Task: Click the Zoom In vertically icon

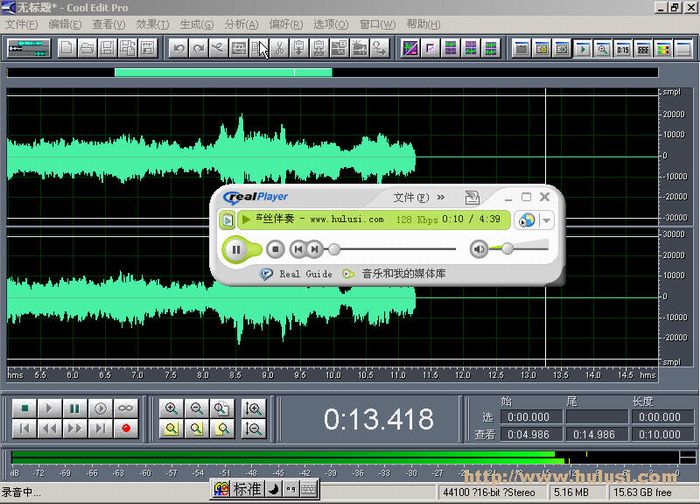Action: [253, 408]
